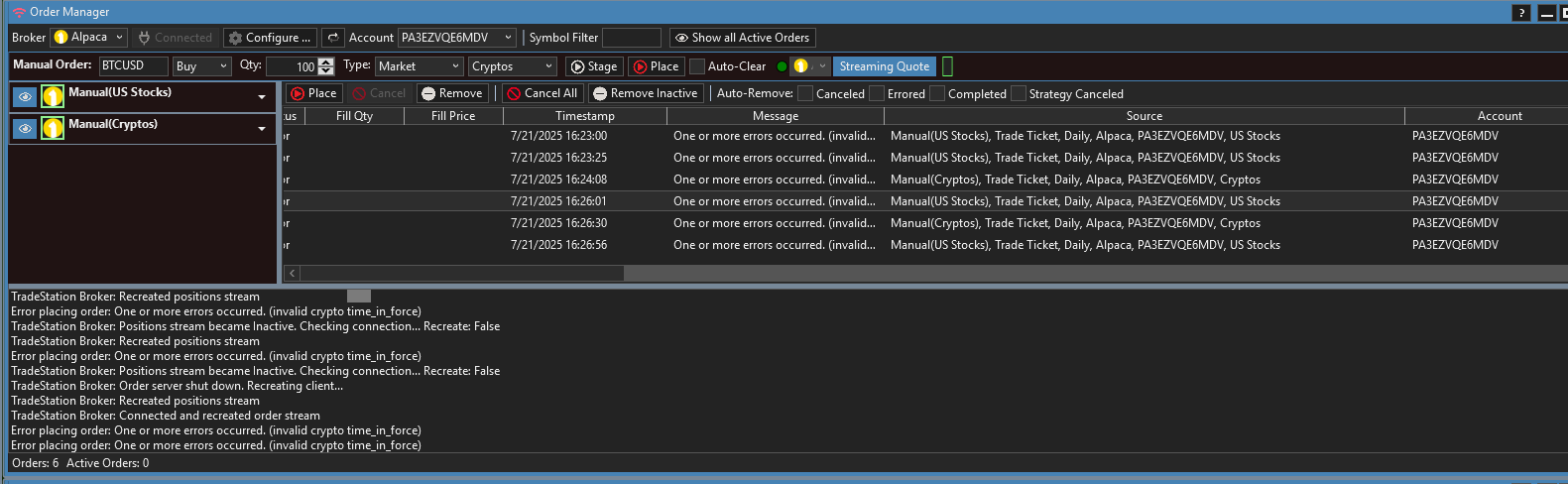The width and height of the screenshot is (1568, 484).
Task: Enable the Auto-Clear checkbox
Action: pos(697,66)
